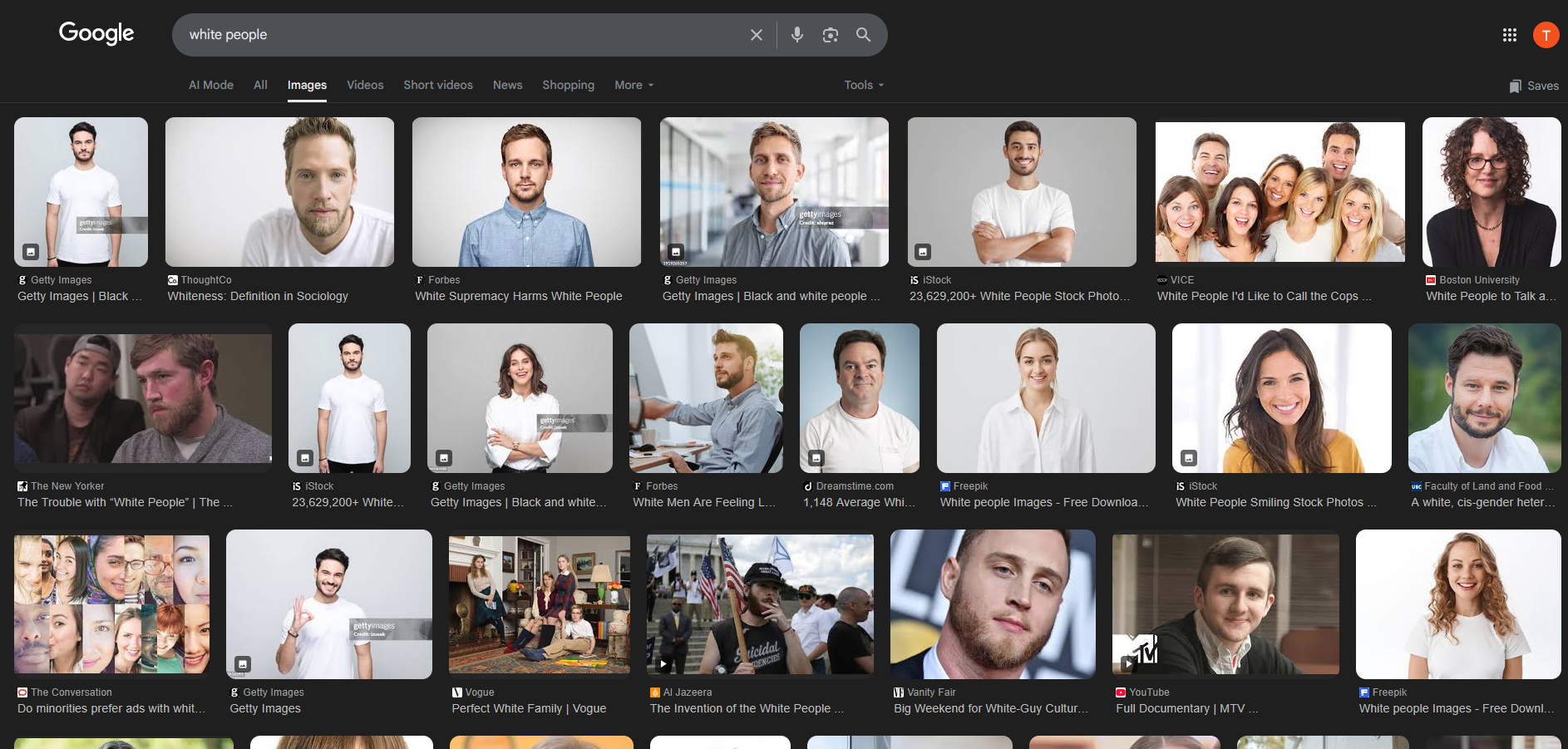Open 'The Invention of the White People' link

[x=747, y=708]
